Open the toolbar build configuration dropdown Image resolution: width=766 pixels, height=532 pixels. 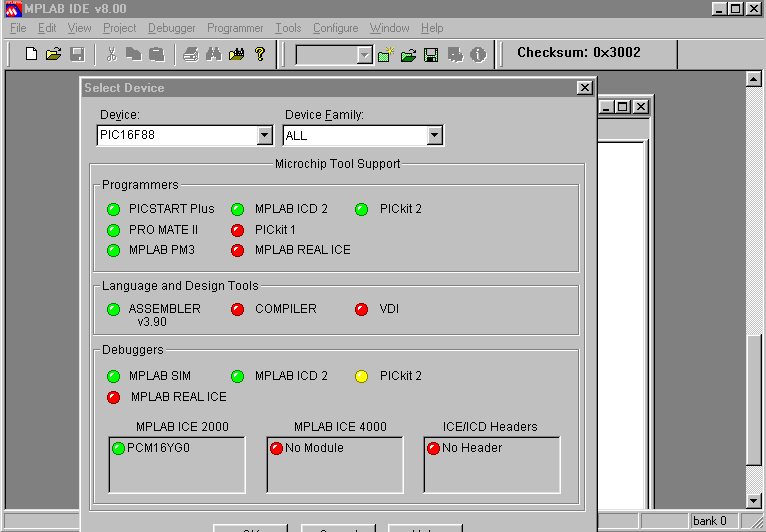tap(364, 55)
